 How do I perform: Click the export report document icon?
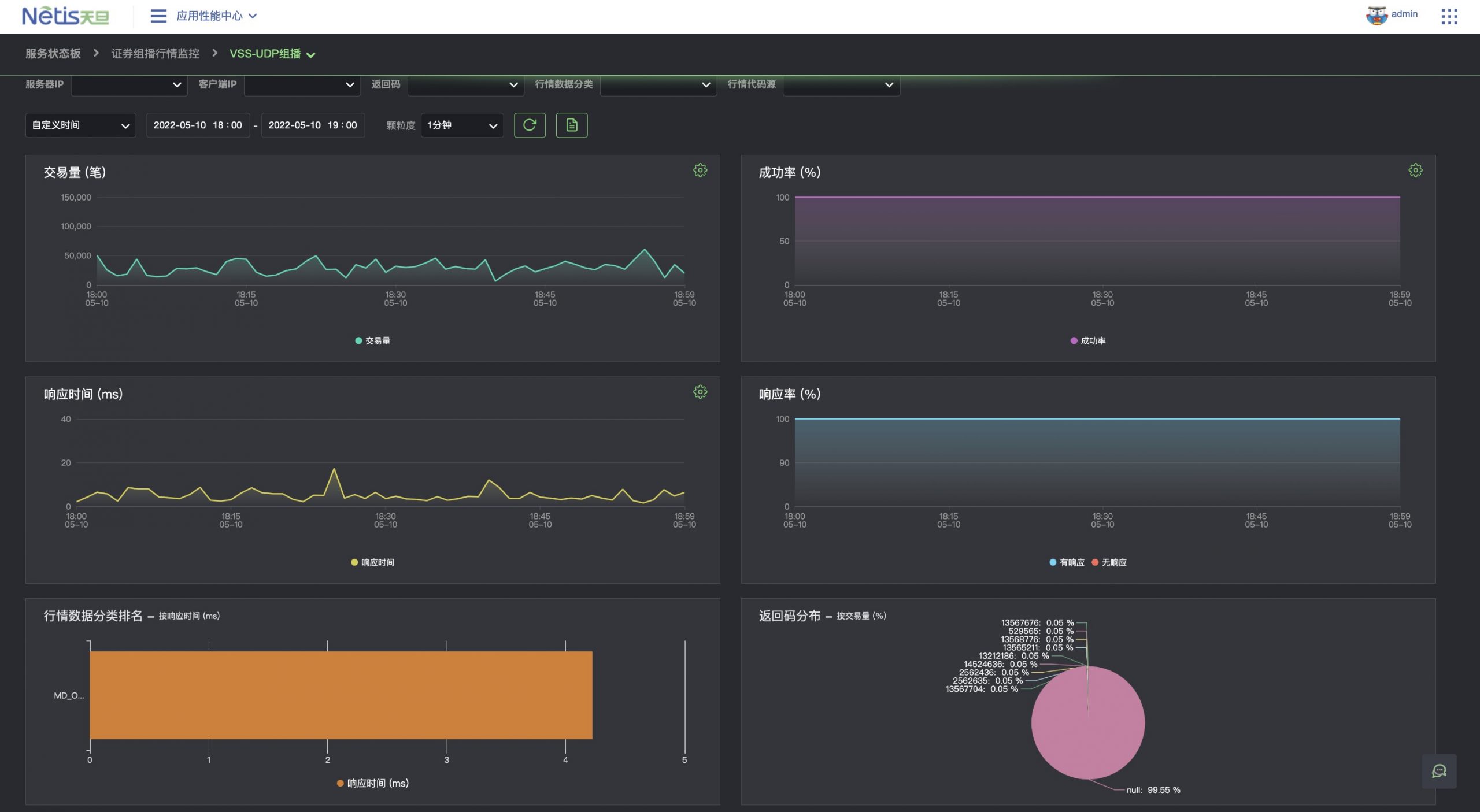[571, 125]
